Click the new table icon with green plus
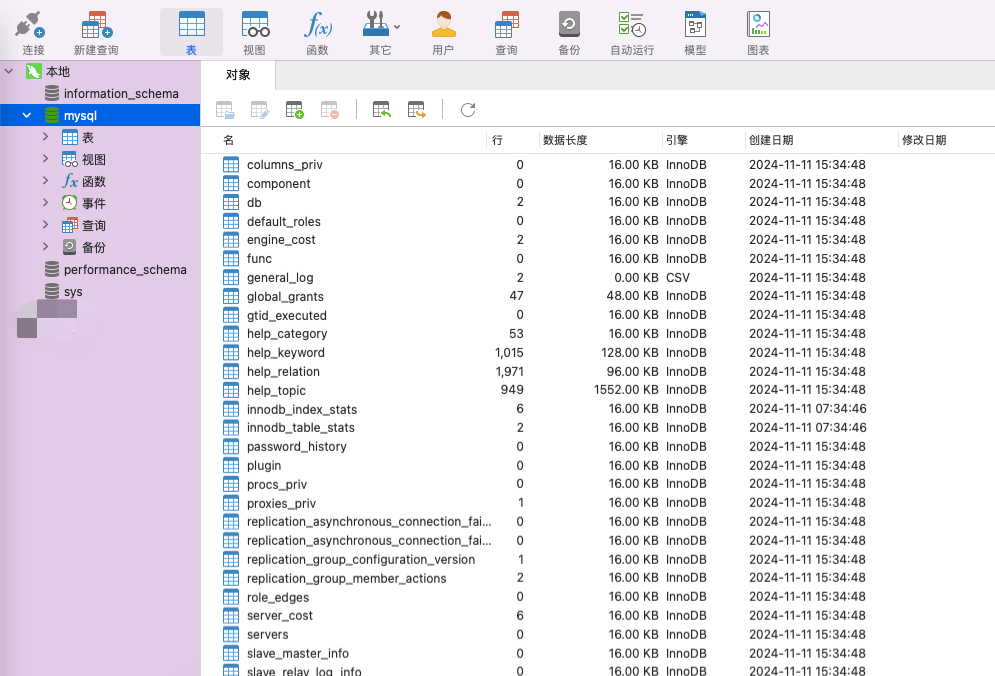Viewport: 995px width, 676px height. 294,110
